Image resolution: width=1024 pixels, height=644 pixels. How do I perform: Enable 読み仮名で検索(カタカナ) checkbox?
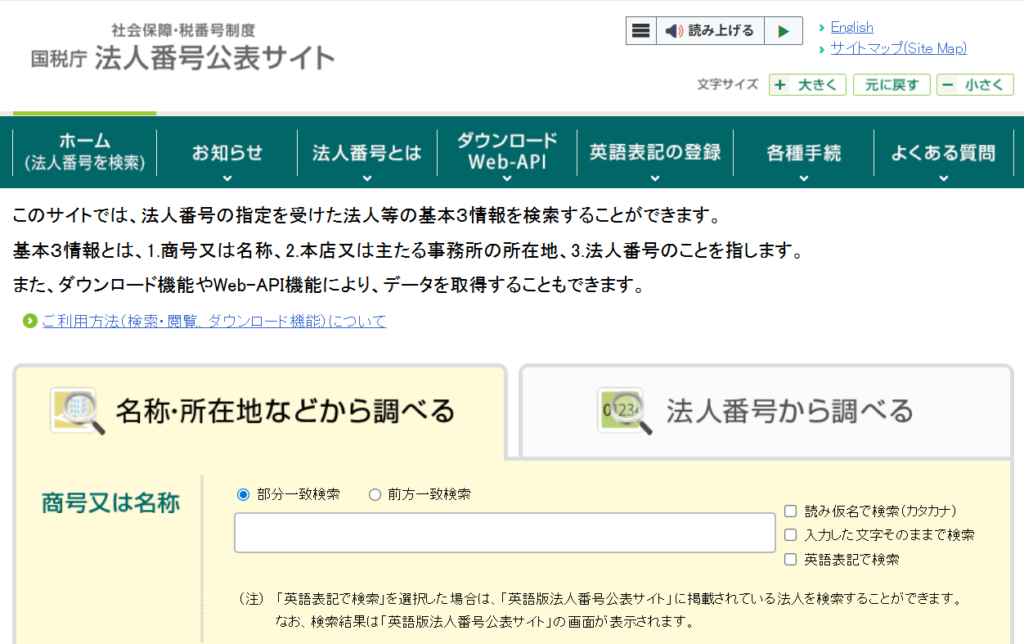click(791, 510)
